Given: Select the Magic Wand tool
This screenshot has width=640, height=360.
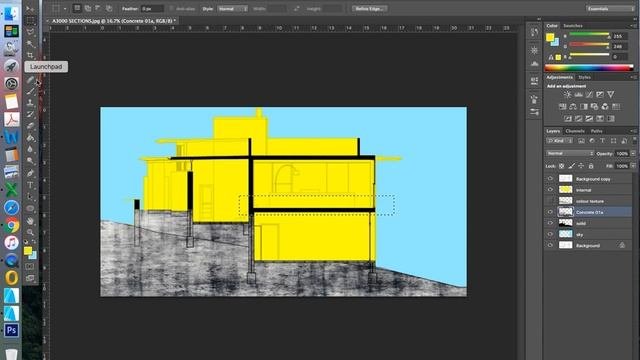Looking at the screenshot, I should [x=30, y=44].
